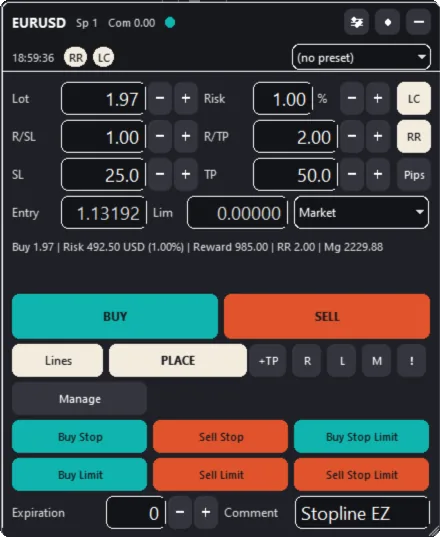Decrease the R/TP value with minus

[x=352, y=137]
